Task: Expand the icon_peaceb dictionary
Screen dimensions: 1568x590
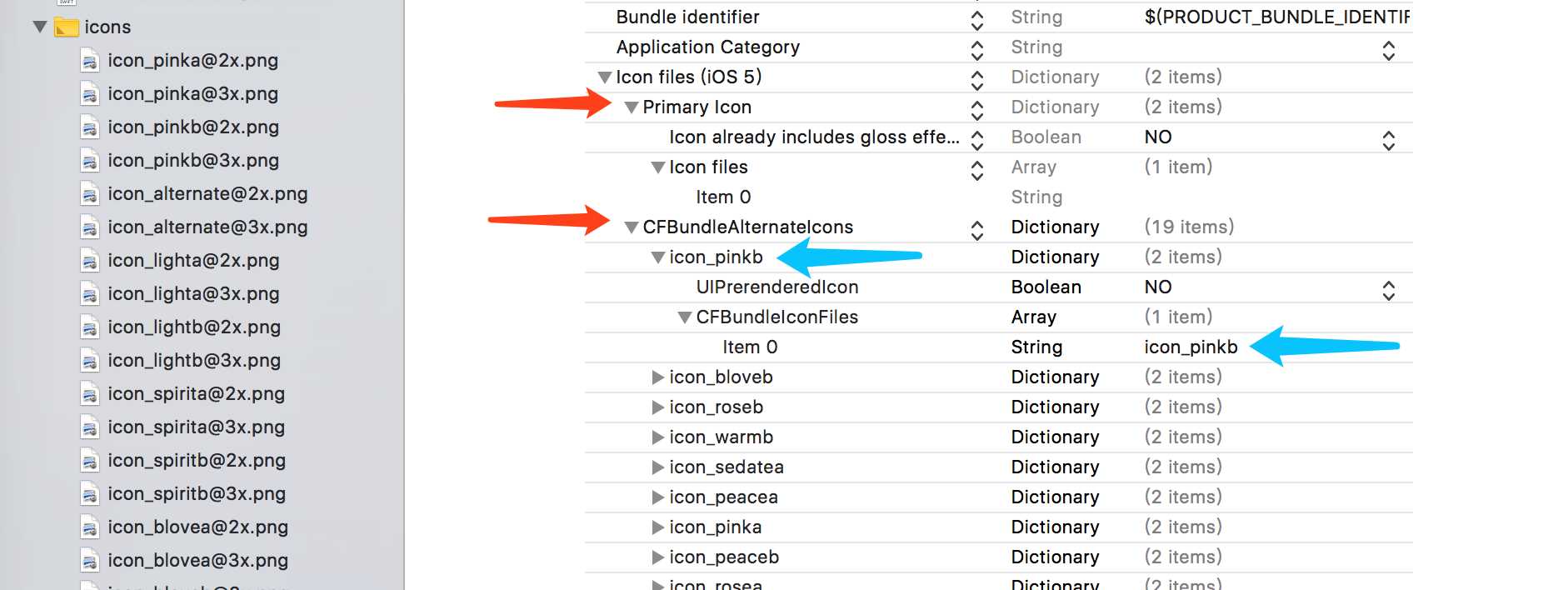Action: coord(658,557)
